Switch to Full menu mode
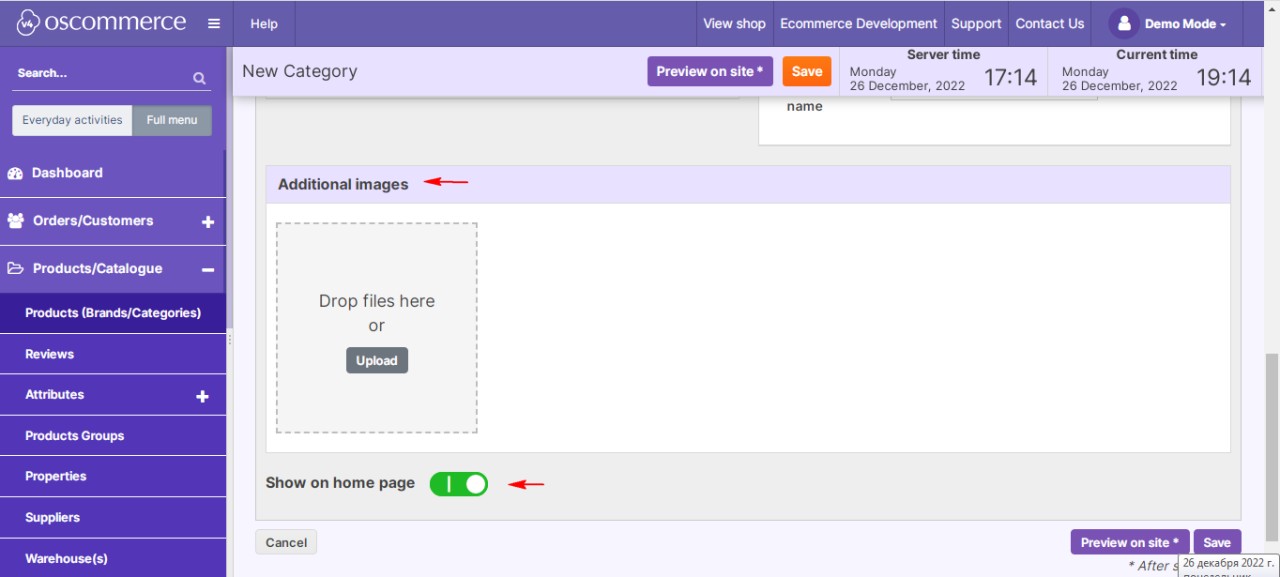The image size is (1280, 577). [172, 120]
